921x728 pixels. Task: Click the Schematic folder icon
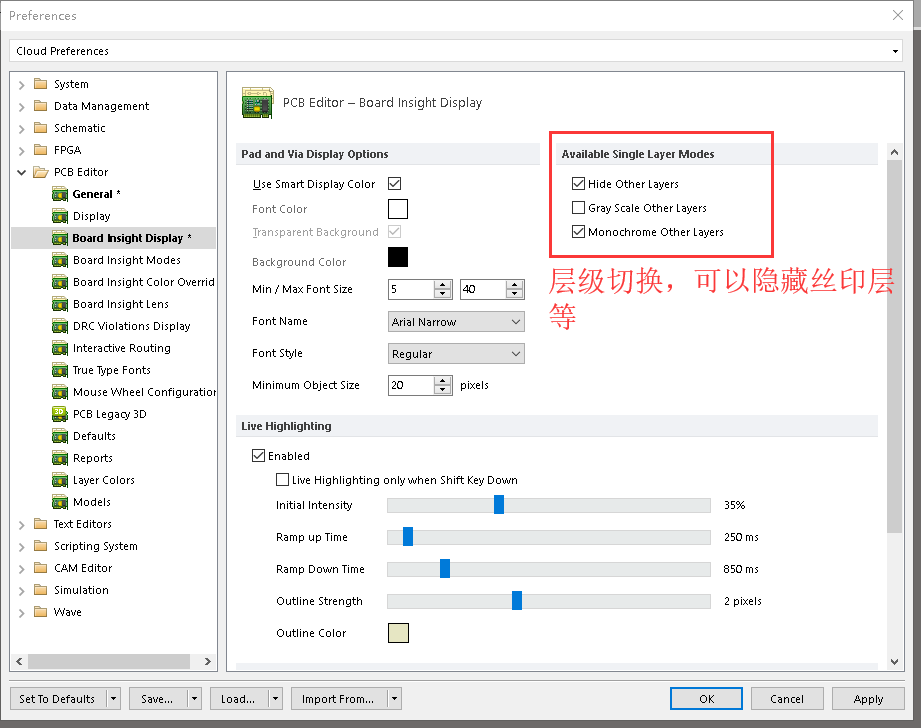coord(41,128)
